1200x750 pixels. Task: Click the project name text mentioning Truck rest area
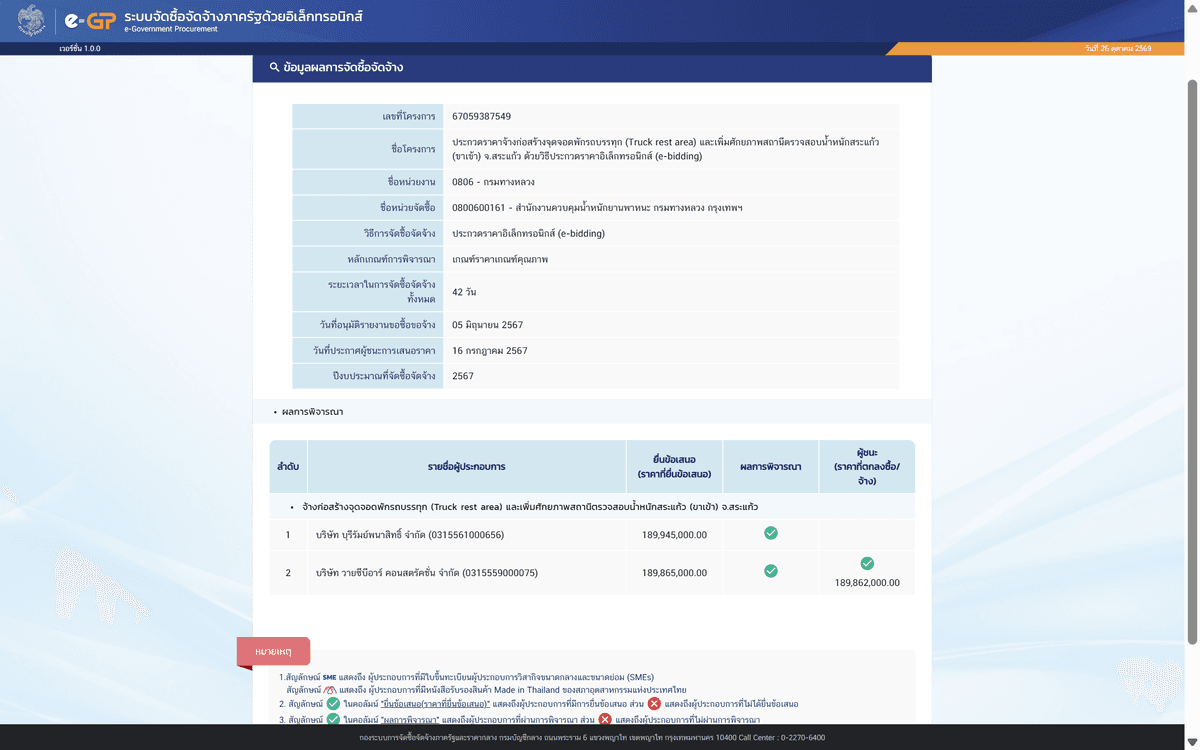[x=666, y=149]
